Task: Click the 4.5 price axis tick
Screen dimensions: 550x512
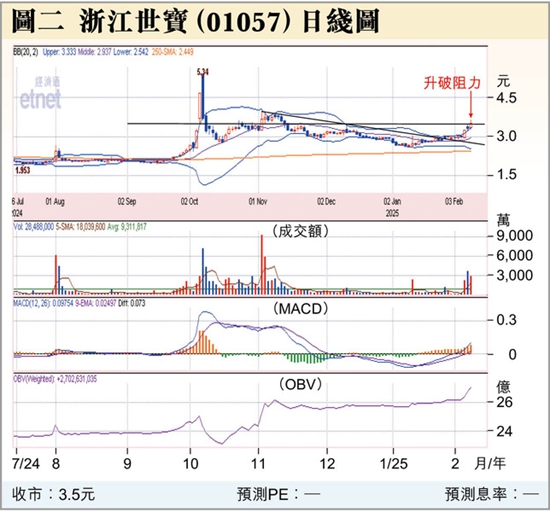Action: (x=507, y=98)
